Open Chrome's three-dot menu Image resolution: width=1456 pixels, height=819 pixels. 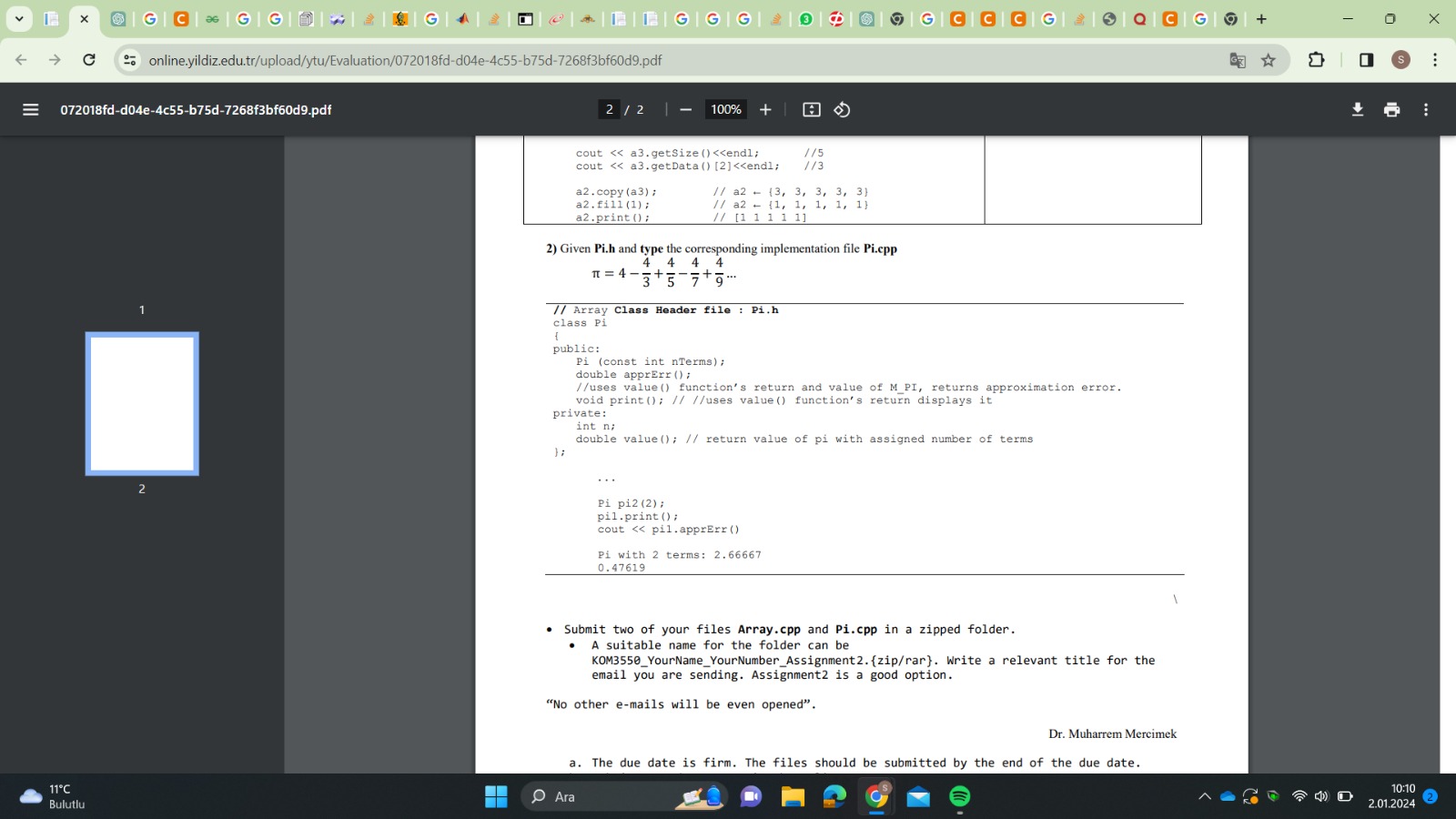point(1435,60)
